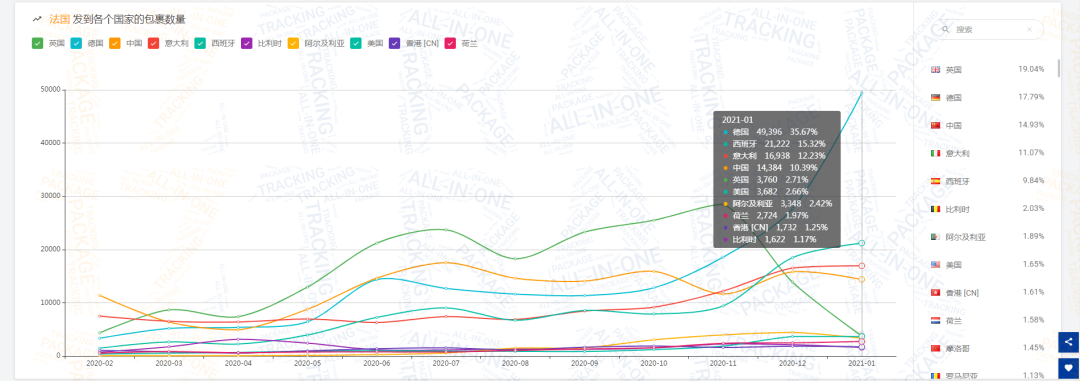Click the 中国 data point at 2021-01
The image size is (1080, 381).
pos(862,279)
